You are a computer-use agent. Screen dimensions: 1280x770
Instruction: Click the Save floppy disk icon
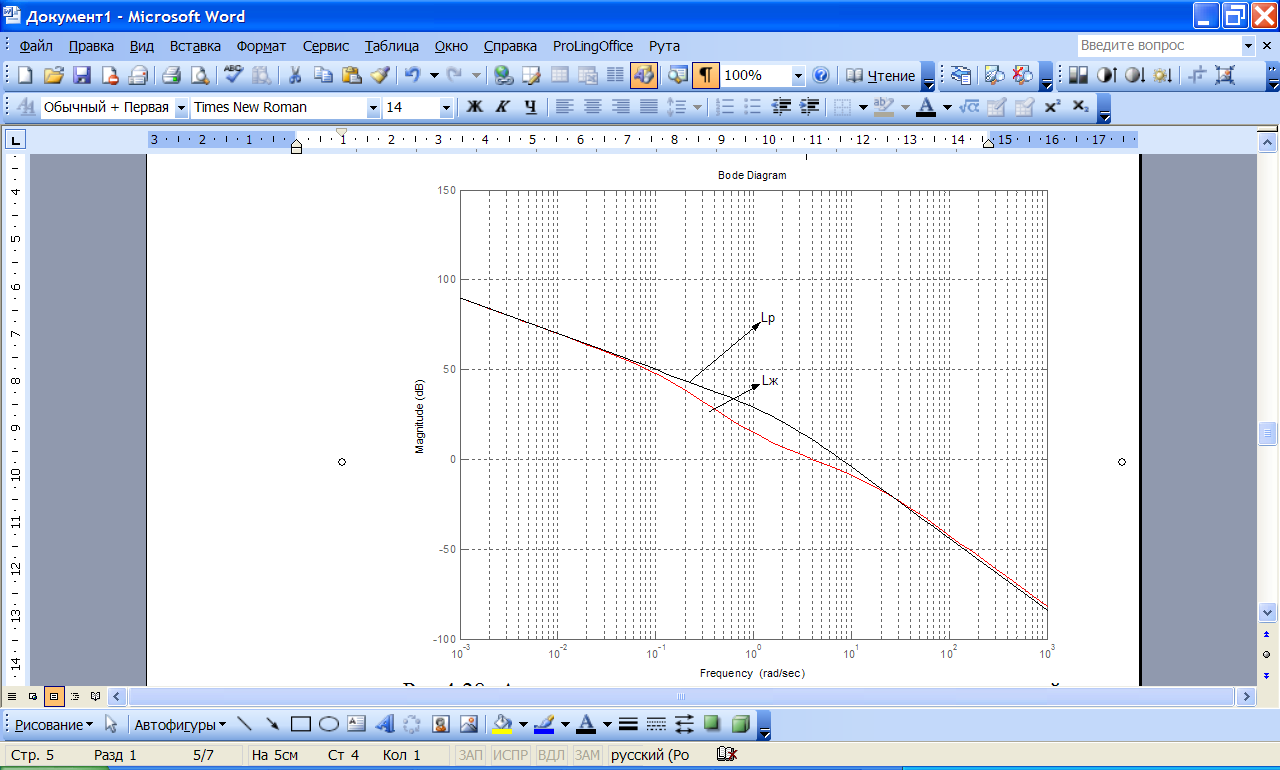point(82,75)
